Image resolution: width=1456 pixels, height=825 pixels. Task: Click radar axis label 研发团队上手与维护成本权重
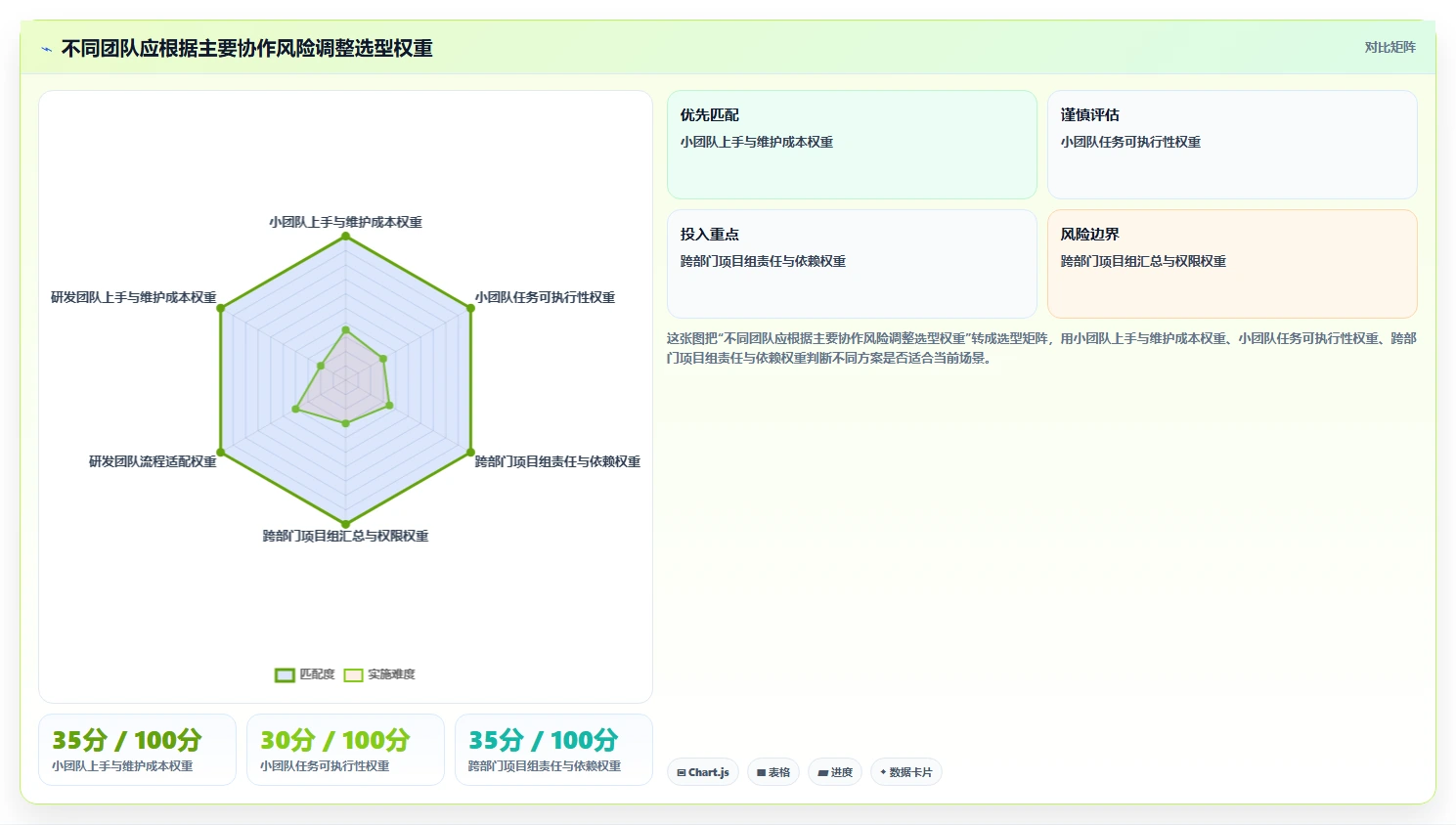pos(134,297)
